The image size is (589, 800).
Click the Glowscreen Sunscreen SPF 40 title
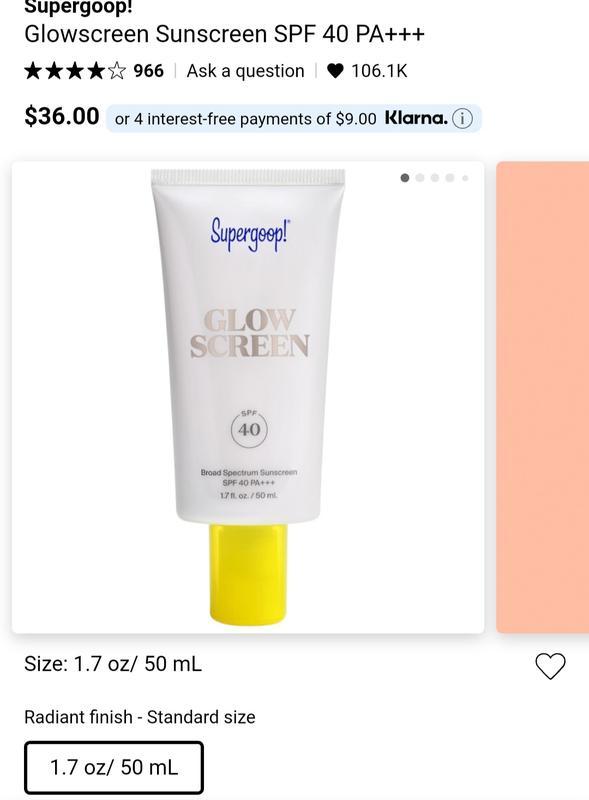(x=224, y=34)
